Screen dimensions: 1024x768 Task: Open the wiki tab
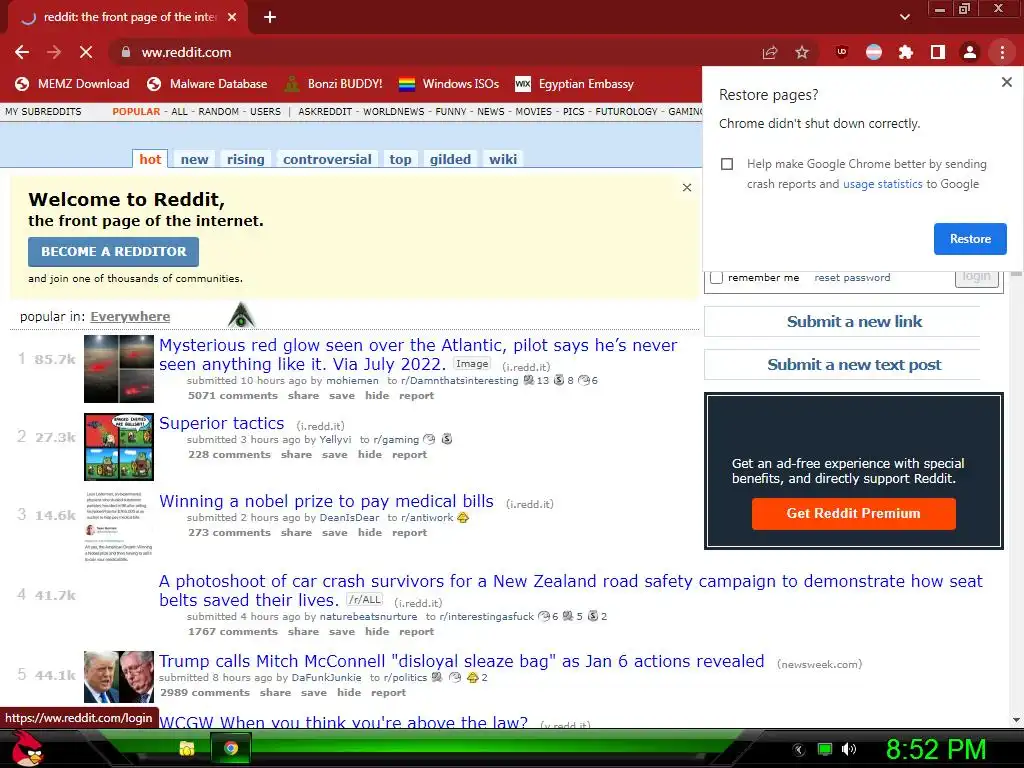[503, 159]
